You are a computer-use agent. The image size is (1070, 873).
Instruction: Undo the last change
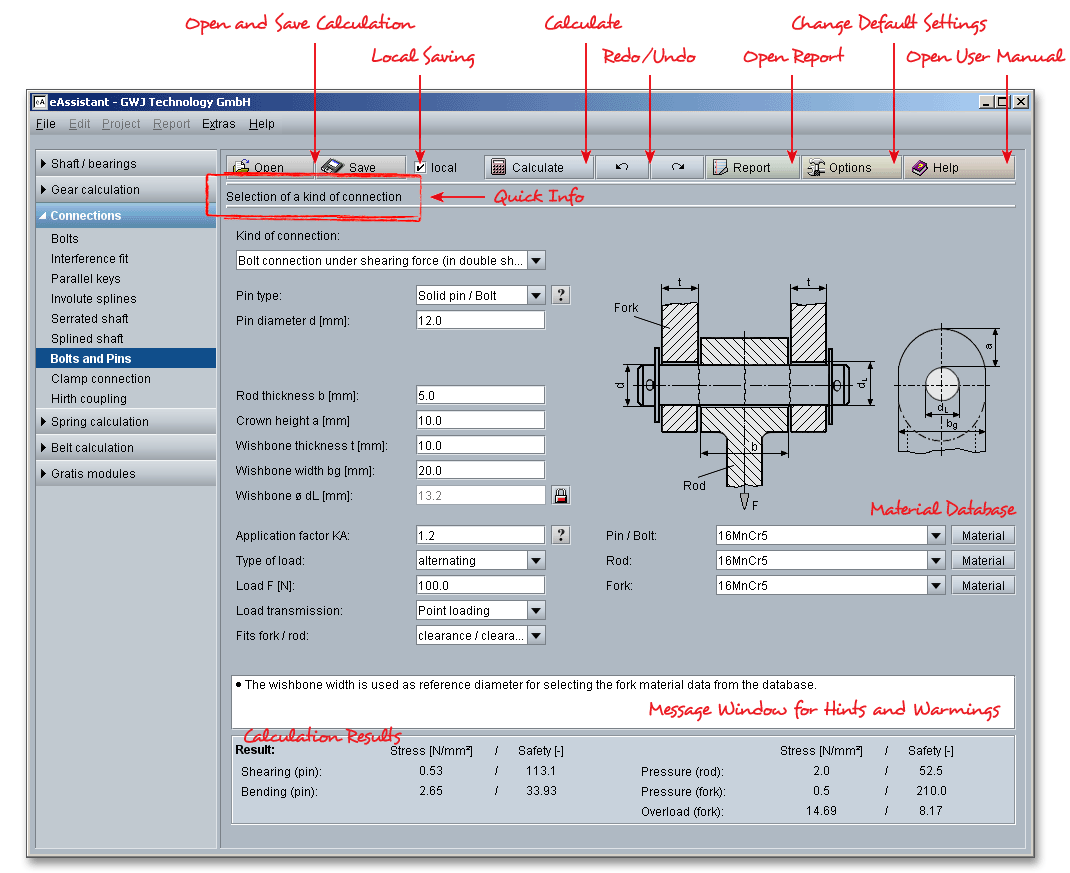(x=622, y=167)
